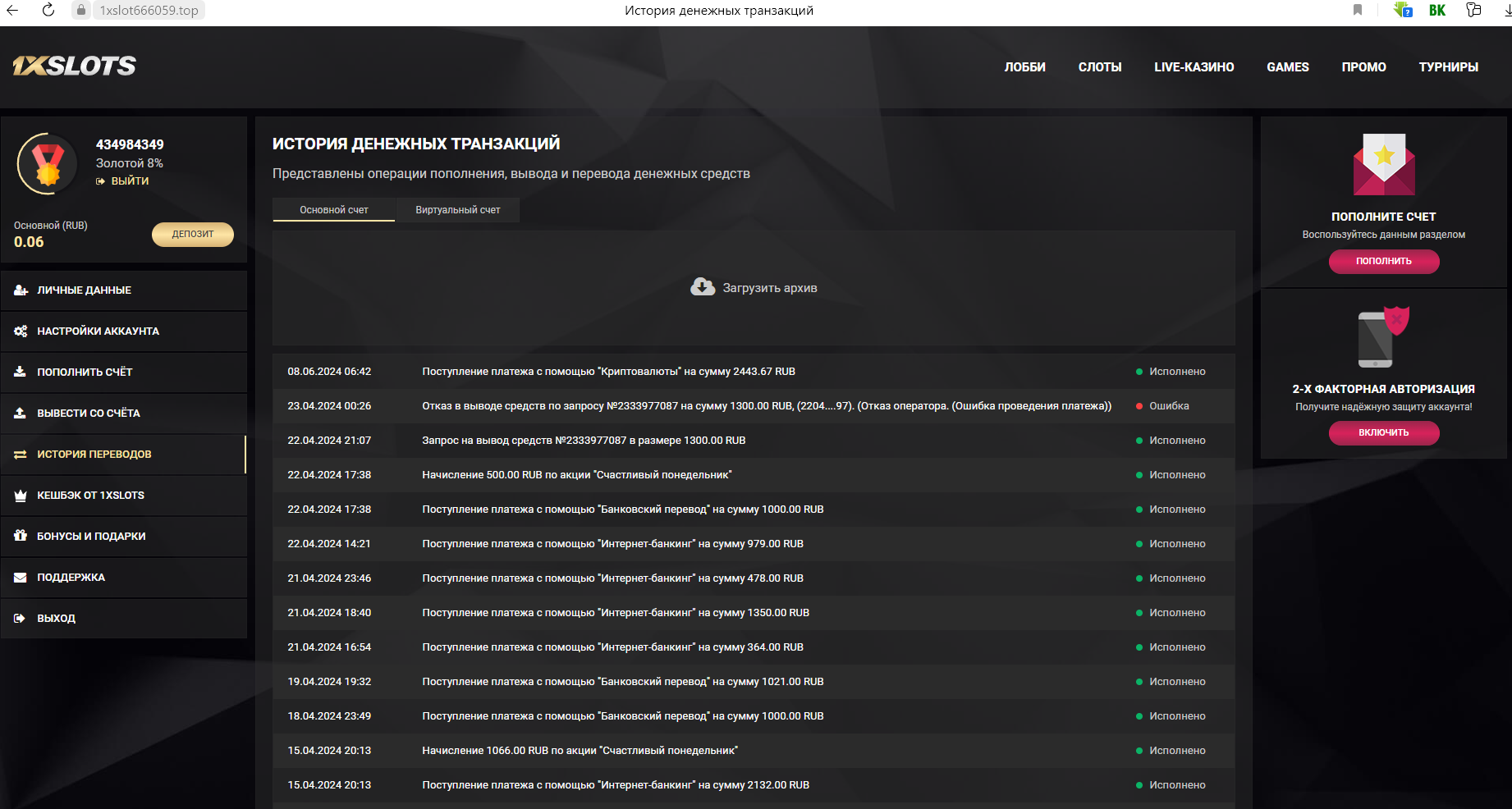Click the gold ДЕПОЗИТ button
The image size is (1512, 809).
(x=193, y=235)
